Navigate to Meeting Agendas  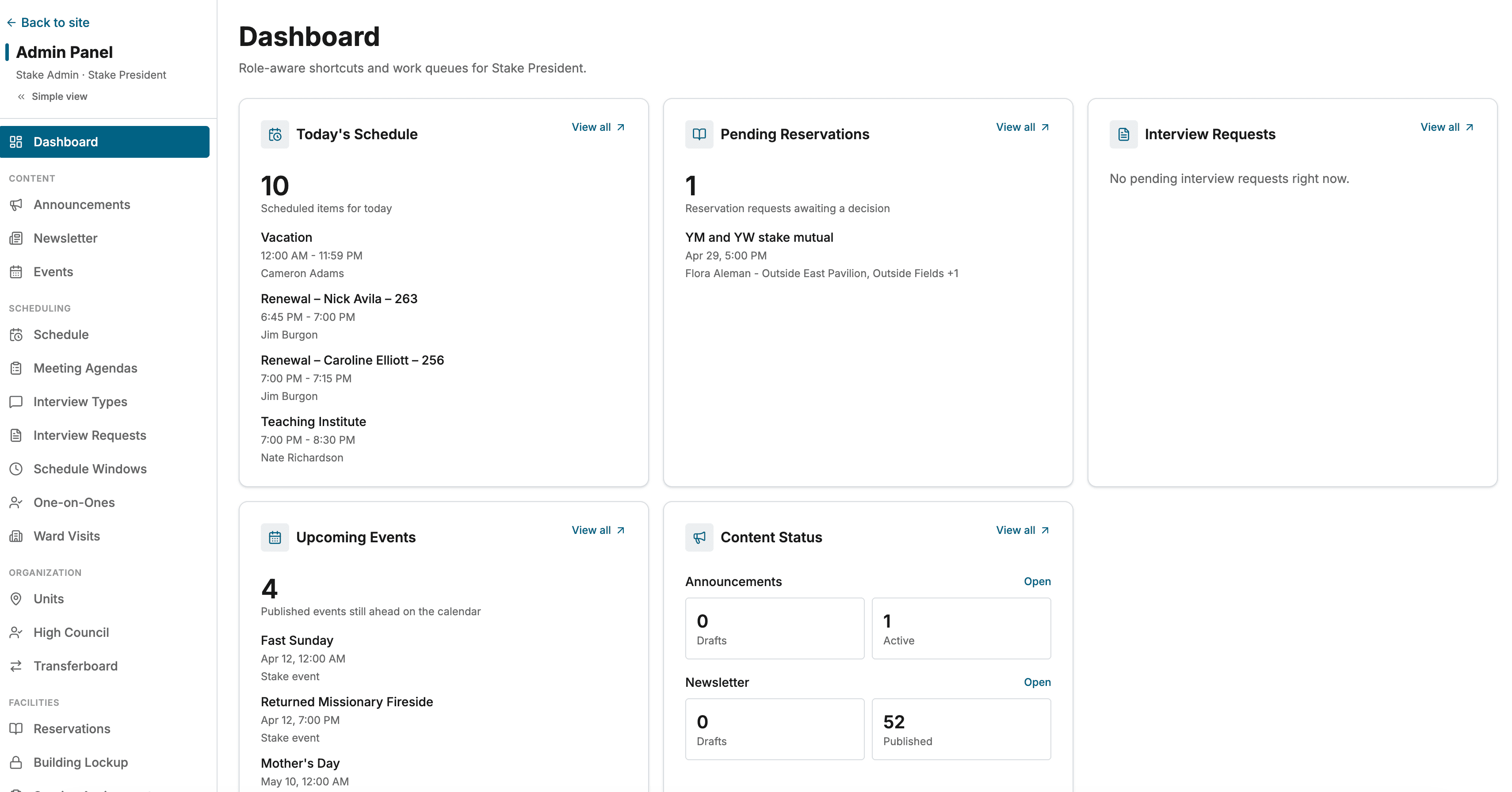pos(104,368)
